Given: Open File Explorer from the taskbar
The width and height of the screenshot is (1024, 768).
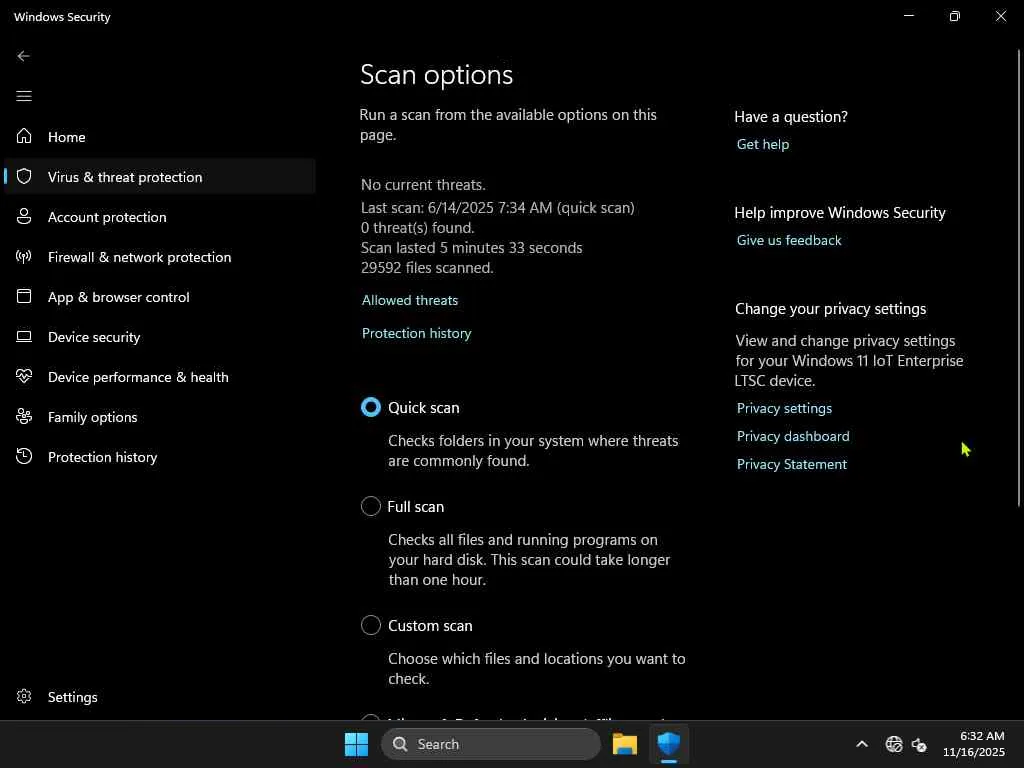Looking at the screenshot, I should pos(624,744).
